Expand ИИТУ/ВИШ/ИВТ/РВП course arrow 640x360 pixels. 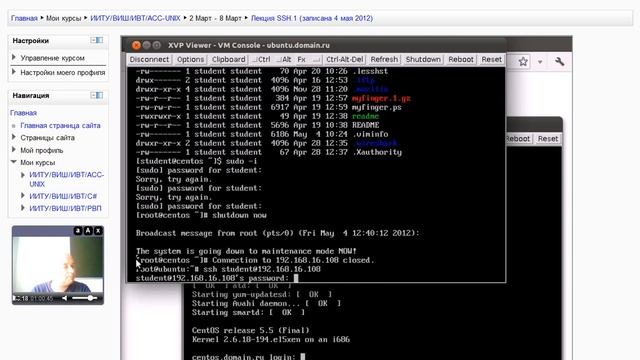(23, 208)
